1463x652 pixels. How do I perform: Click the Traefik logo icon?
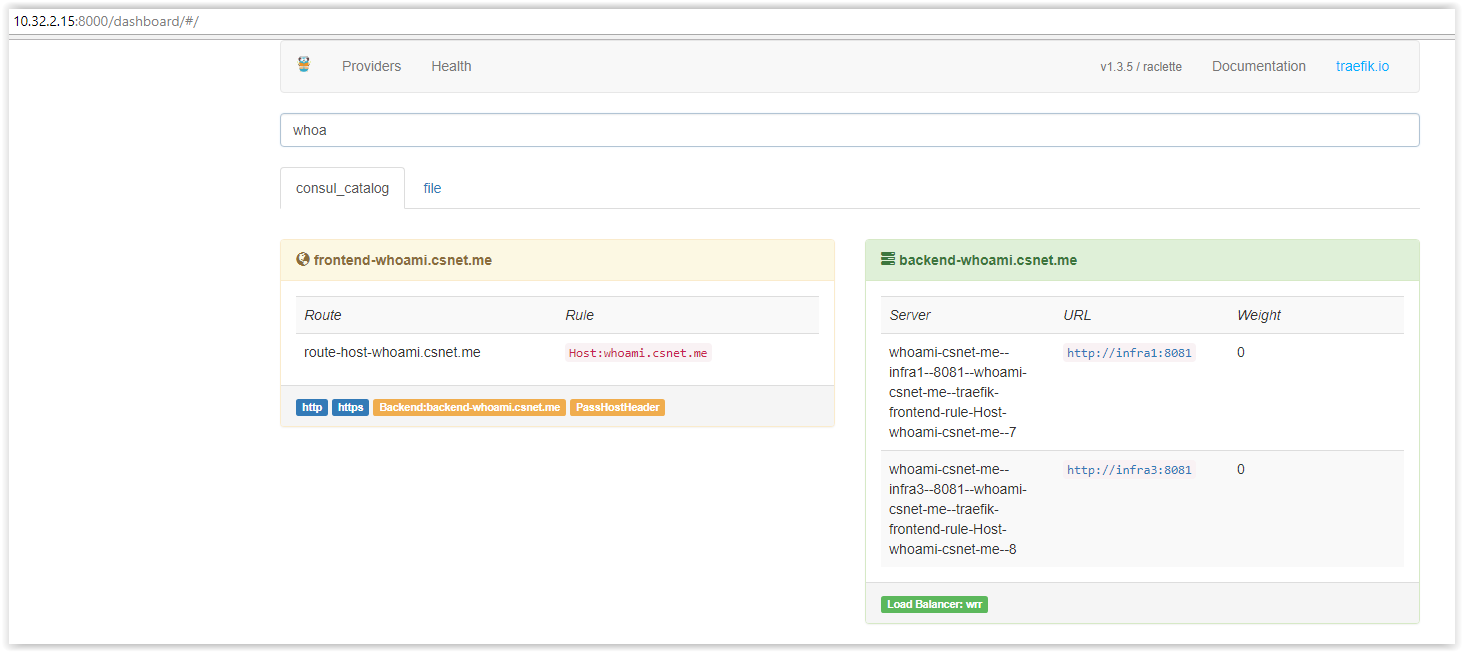pyautogui.click(x=304, y=65)
